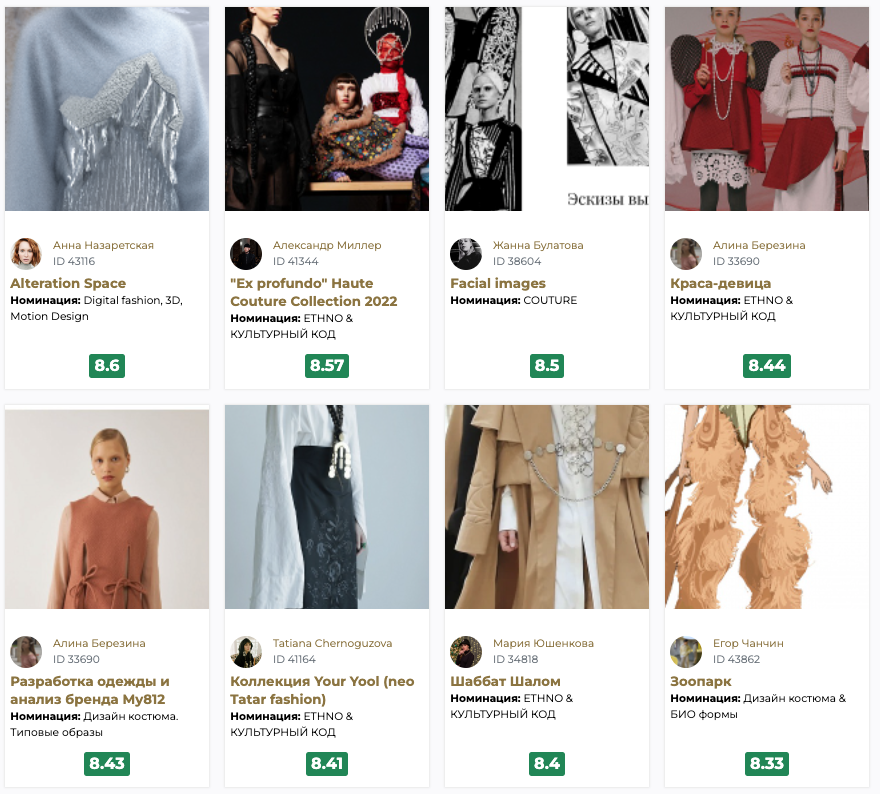Click author name Tatiana Chernoguzova
This screenshot has width=880, height=794.
332,644
